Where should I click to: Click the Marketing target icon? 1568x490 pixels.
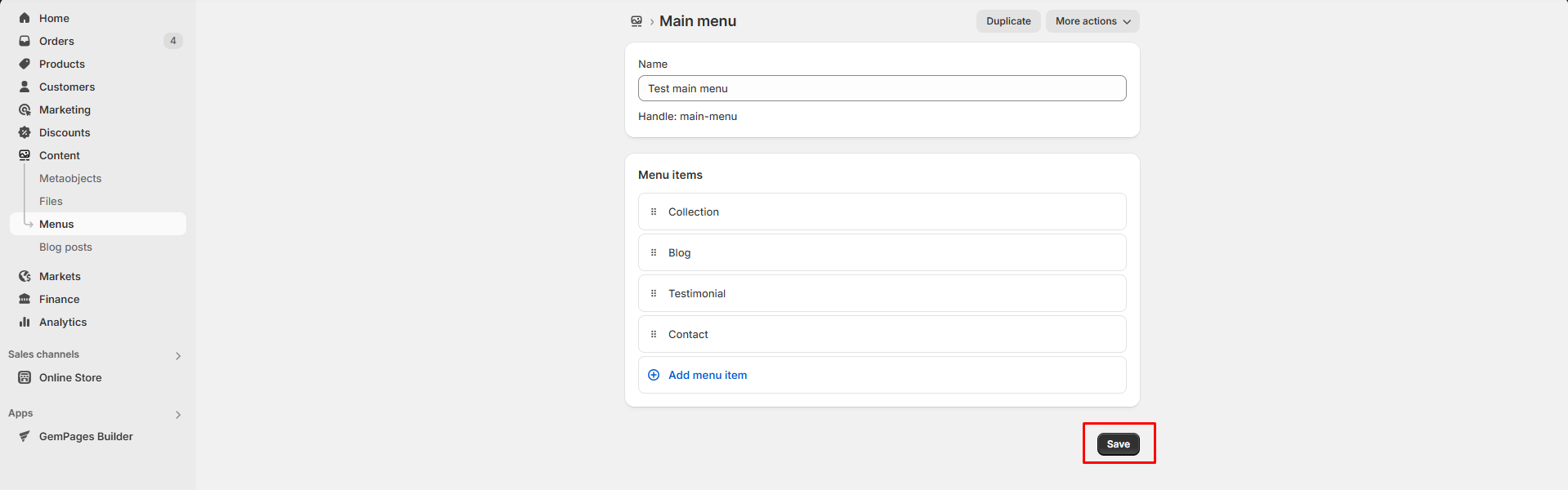coord(25,109)
